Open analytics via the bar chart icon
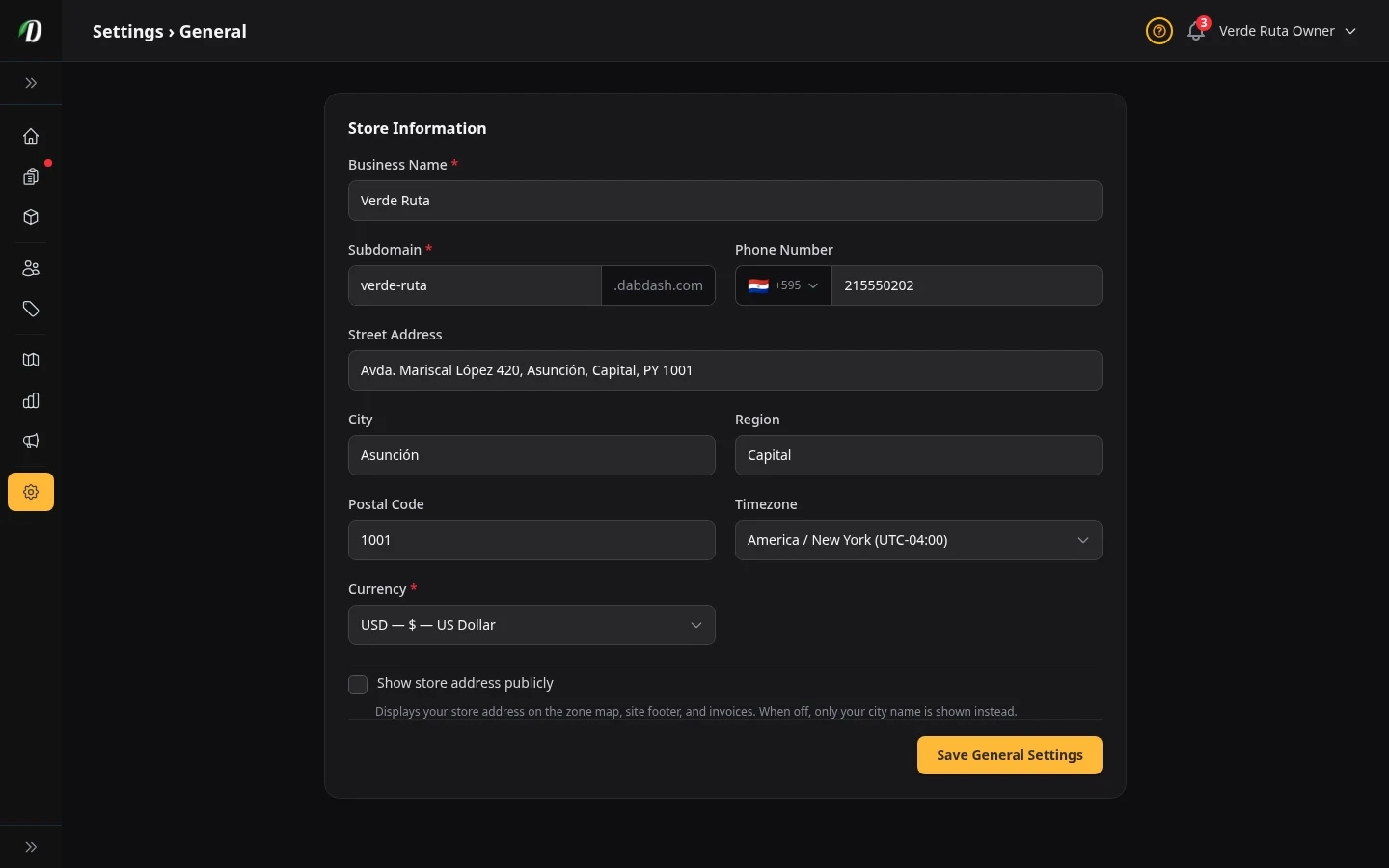 tap(31, 400)
